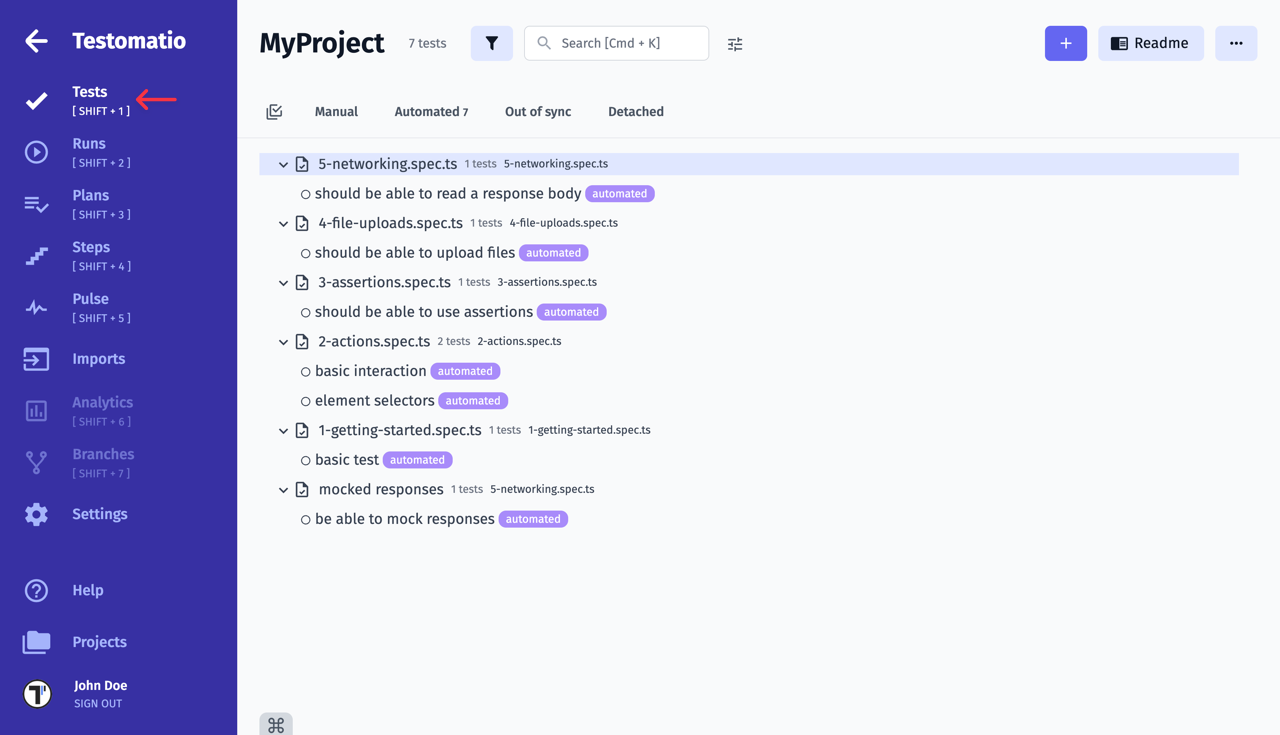
Task: Select the Plans sidebar icon
Action: [36, 204]
